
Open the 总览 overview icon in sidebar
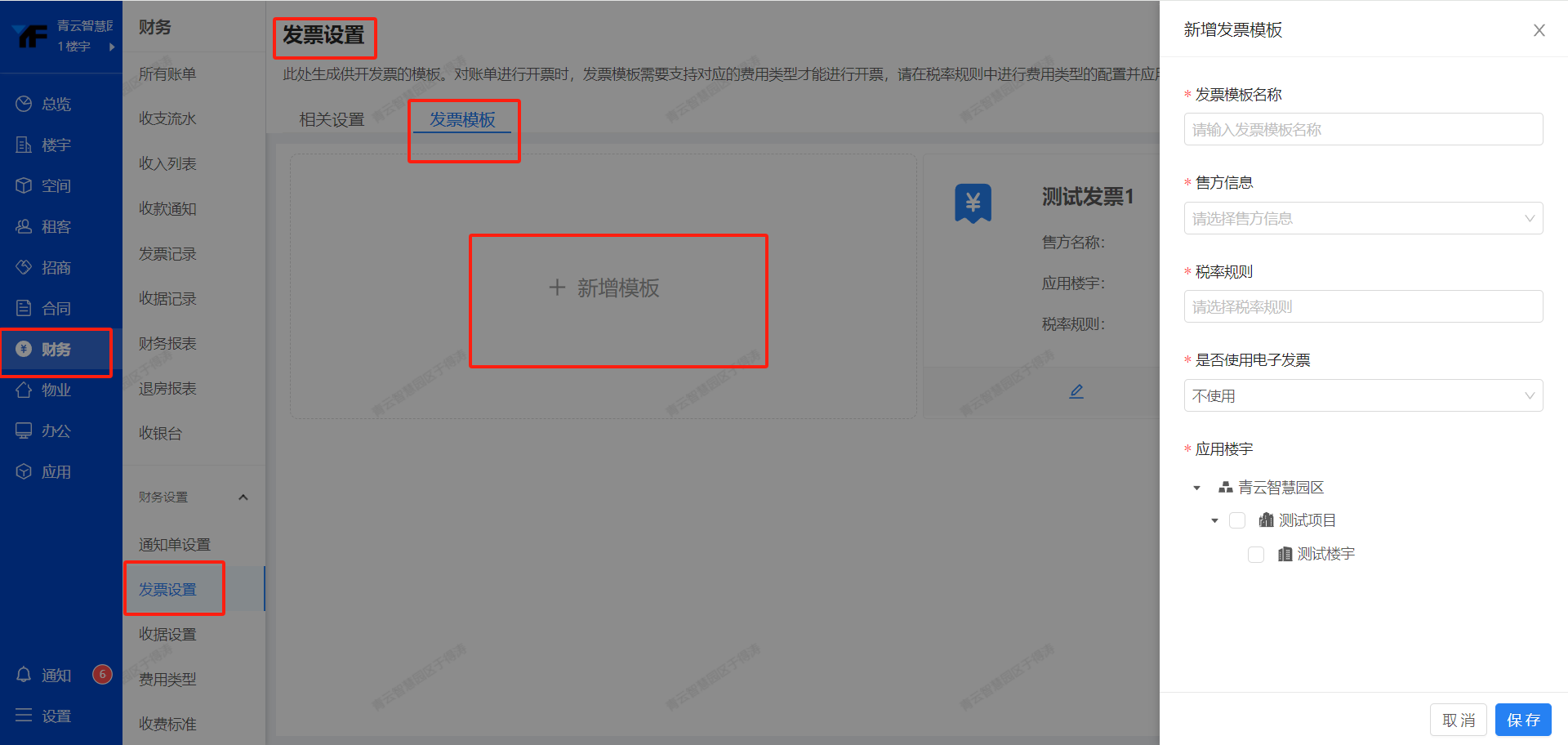(x=55, y=103)
